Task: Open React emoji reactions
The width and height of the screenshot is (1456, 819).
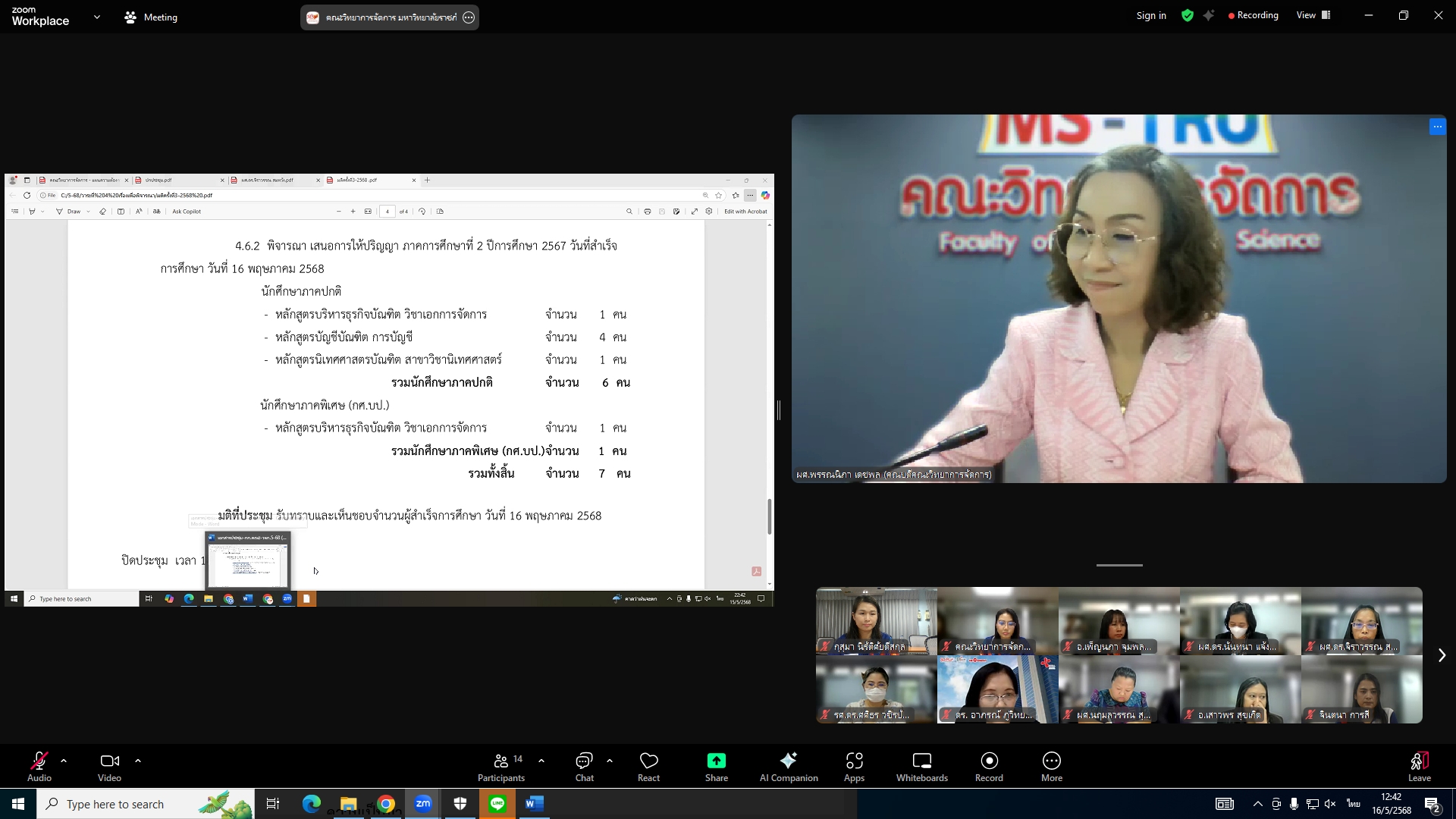Action: click(x=648, y=766)
